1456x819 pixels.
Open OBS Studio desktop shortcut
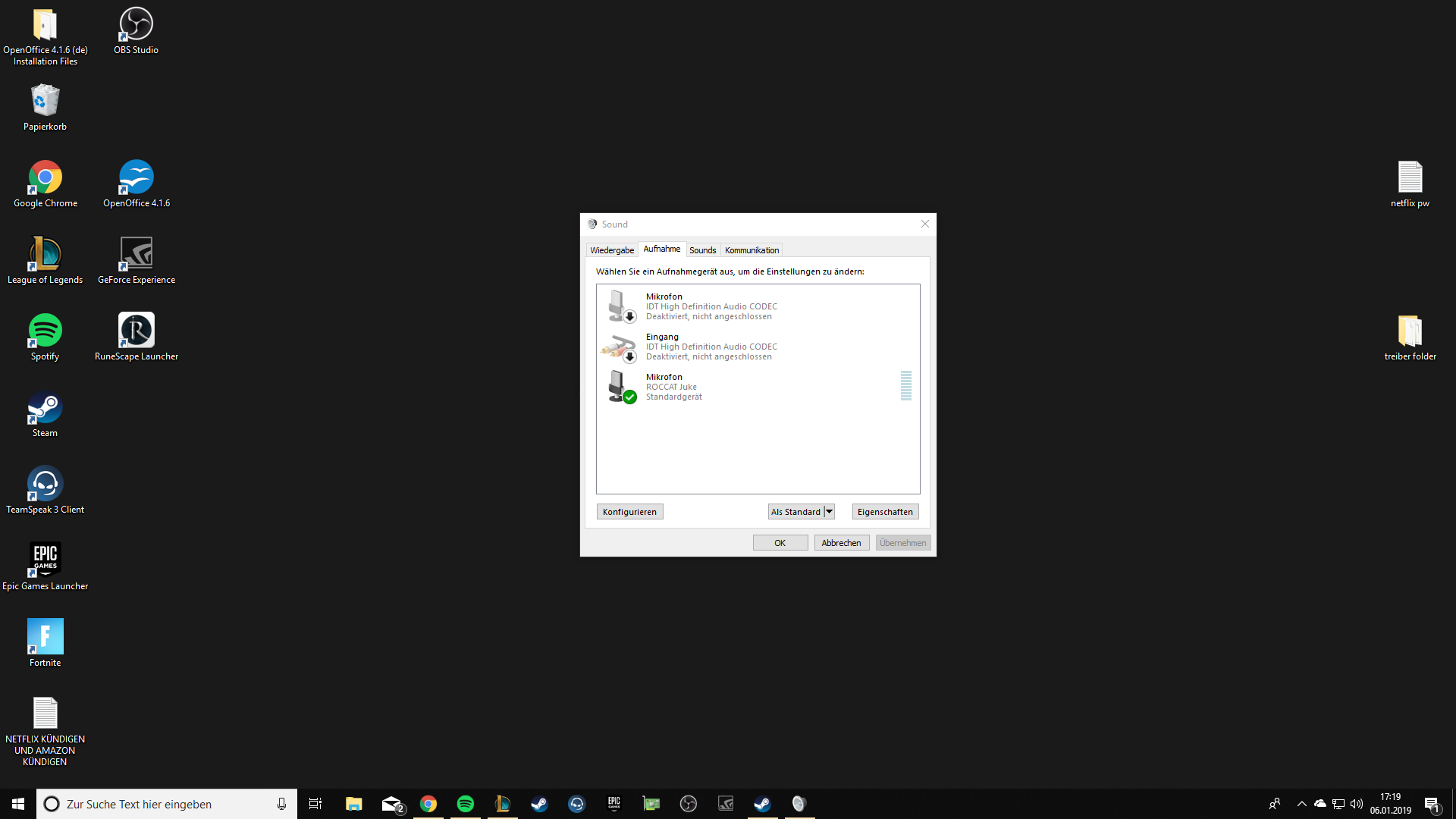pos(136,32)
